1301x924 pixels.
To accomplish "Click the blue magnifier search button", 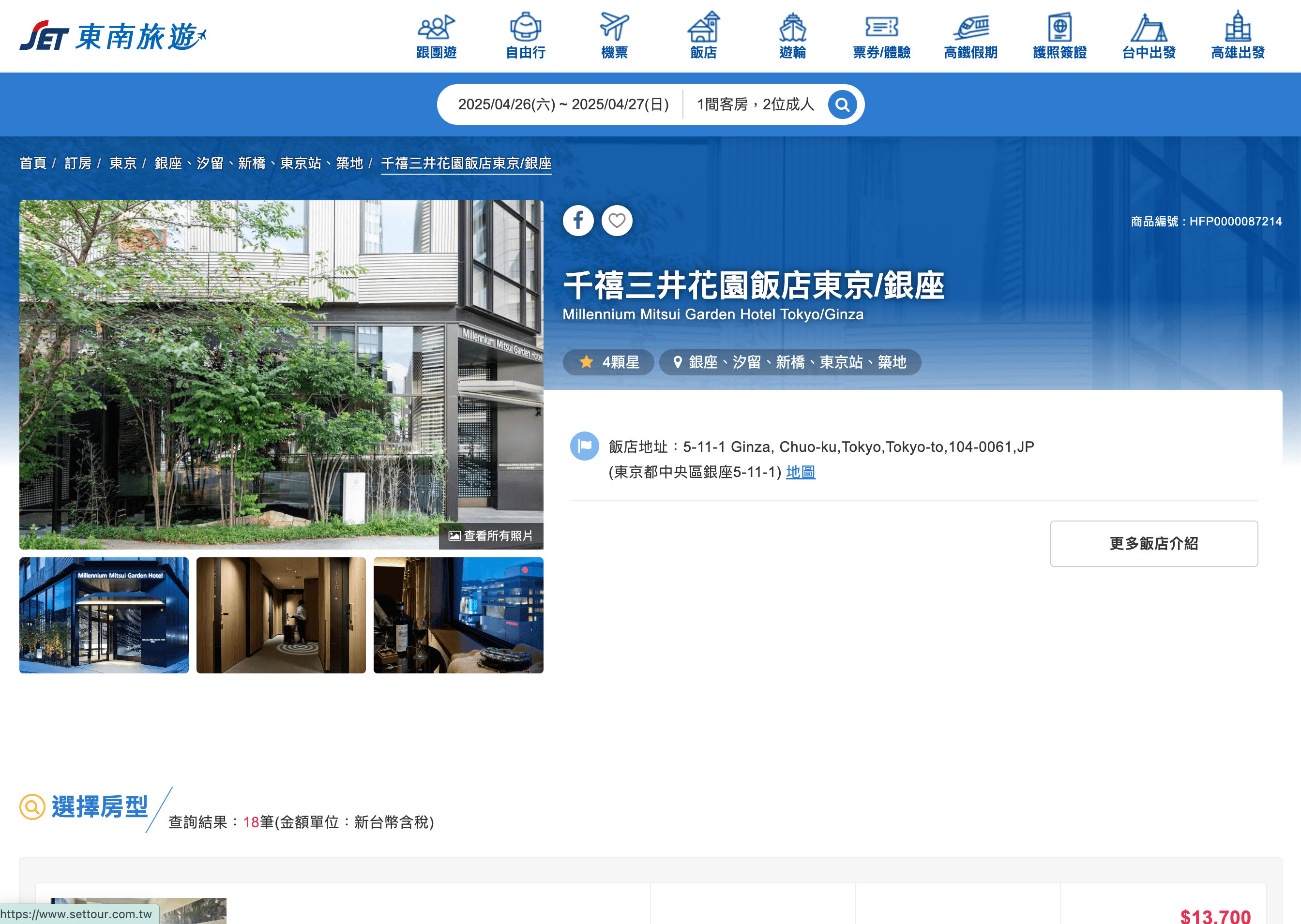I will 842,104.
